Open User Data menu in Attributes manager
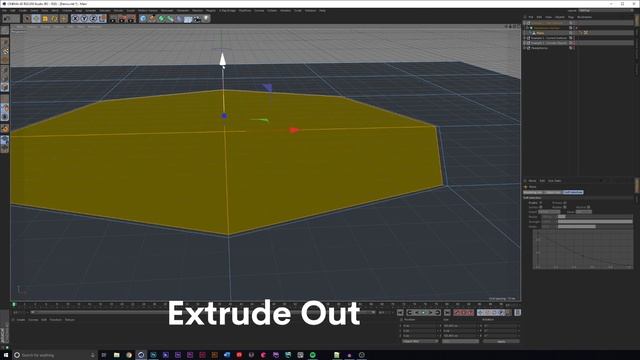This screenshot has height=360, width=640. 554,181
